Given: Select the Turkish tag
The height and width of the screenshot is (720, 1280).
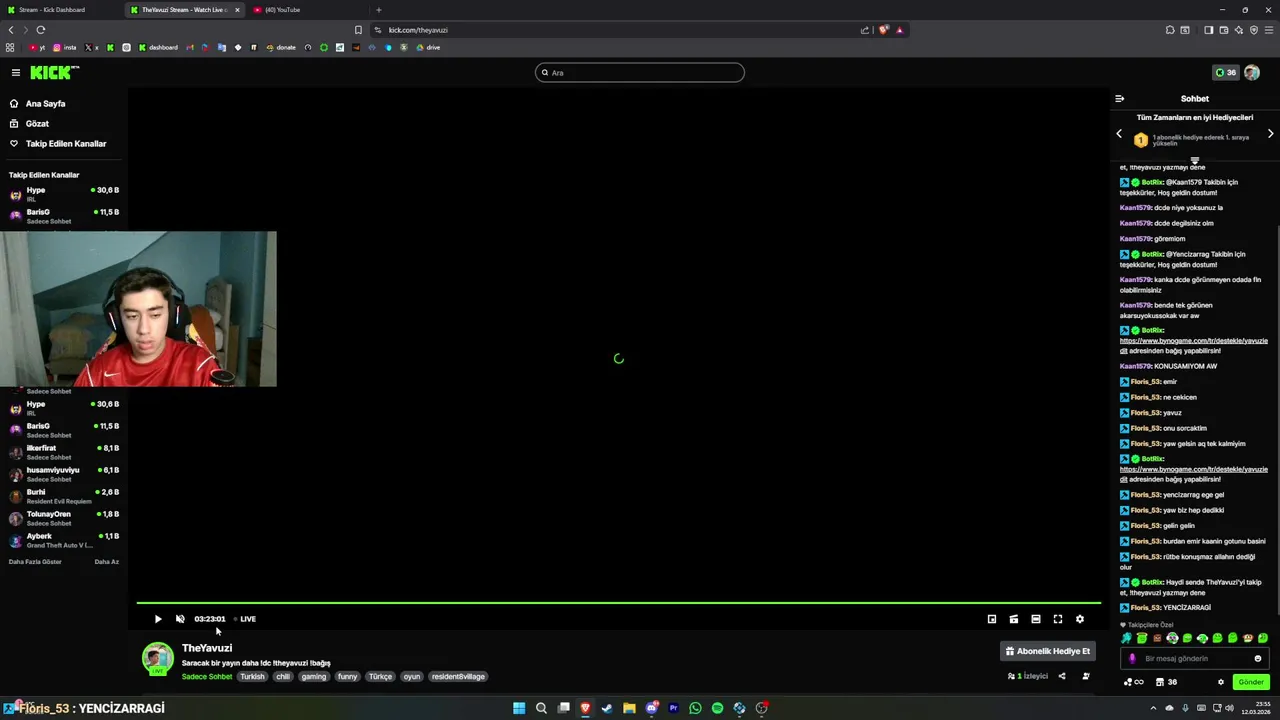Looking at the screenshot, I should coord(253,677).
